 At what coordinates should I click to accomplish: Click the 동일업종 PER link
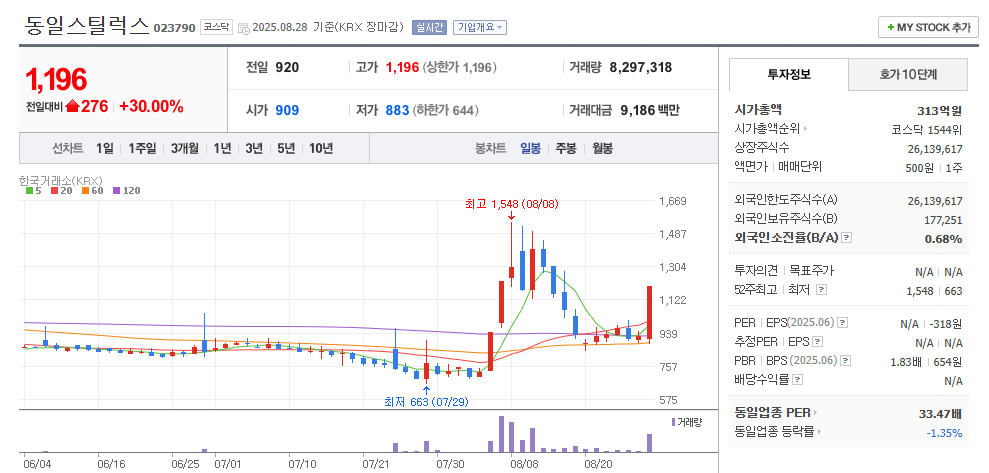(773, 413)
